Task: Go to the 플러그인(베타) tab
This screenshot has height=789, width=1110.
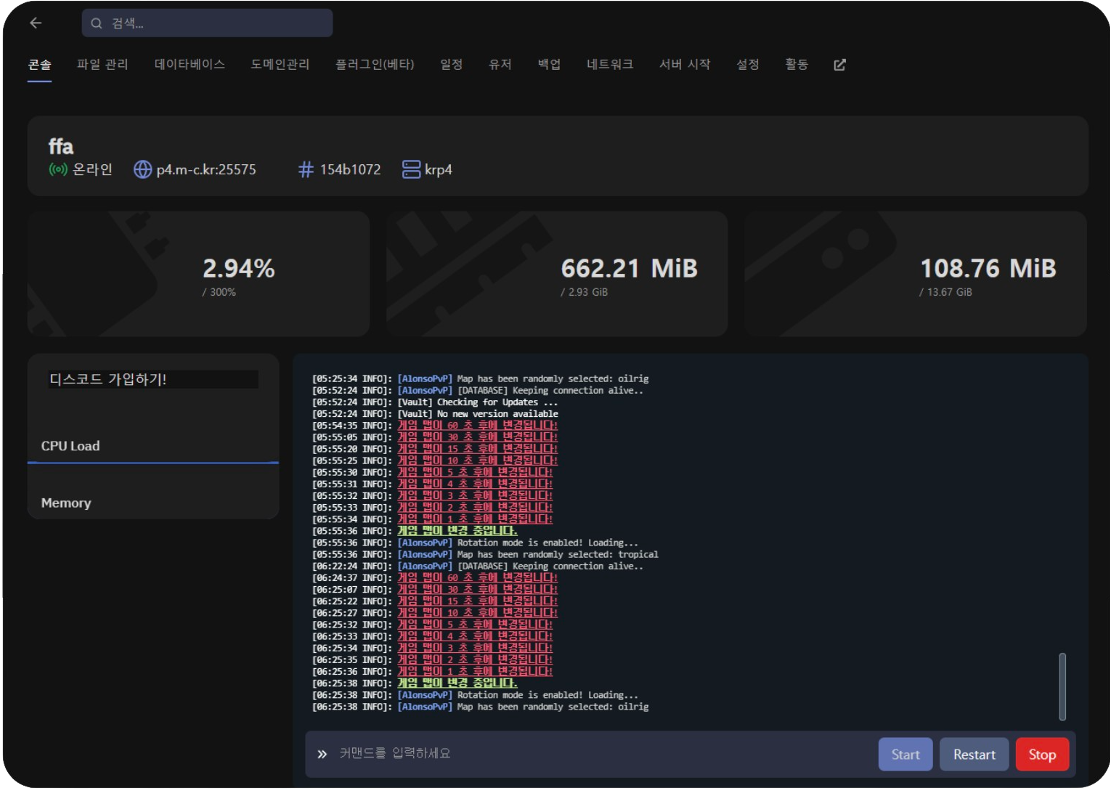Action: (375, 65)
